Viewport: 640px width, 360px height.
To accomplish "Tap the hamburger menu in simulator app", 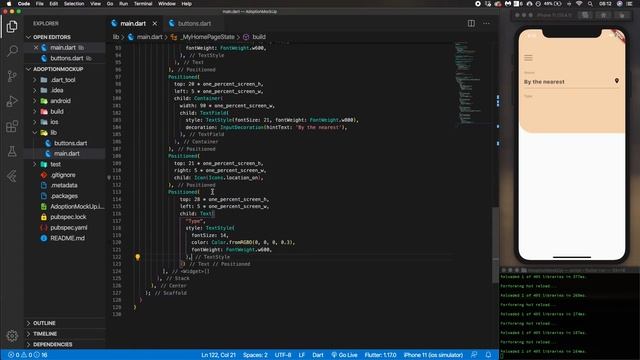I will click(x=528, y=58).
